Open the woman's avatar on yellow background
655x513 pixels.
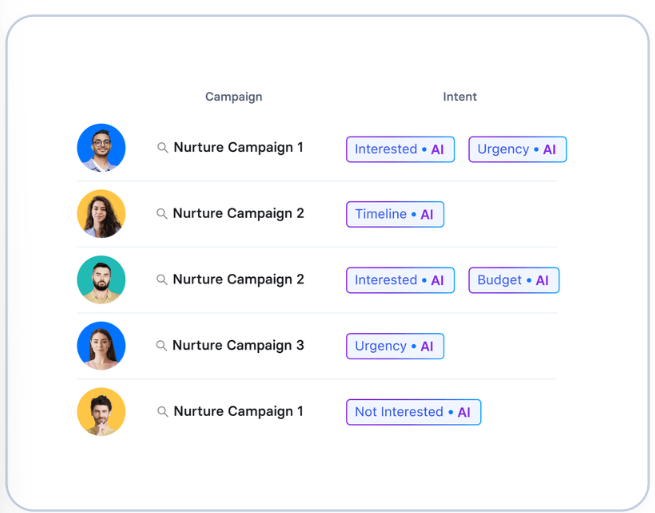pos(101,214)
